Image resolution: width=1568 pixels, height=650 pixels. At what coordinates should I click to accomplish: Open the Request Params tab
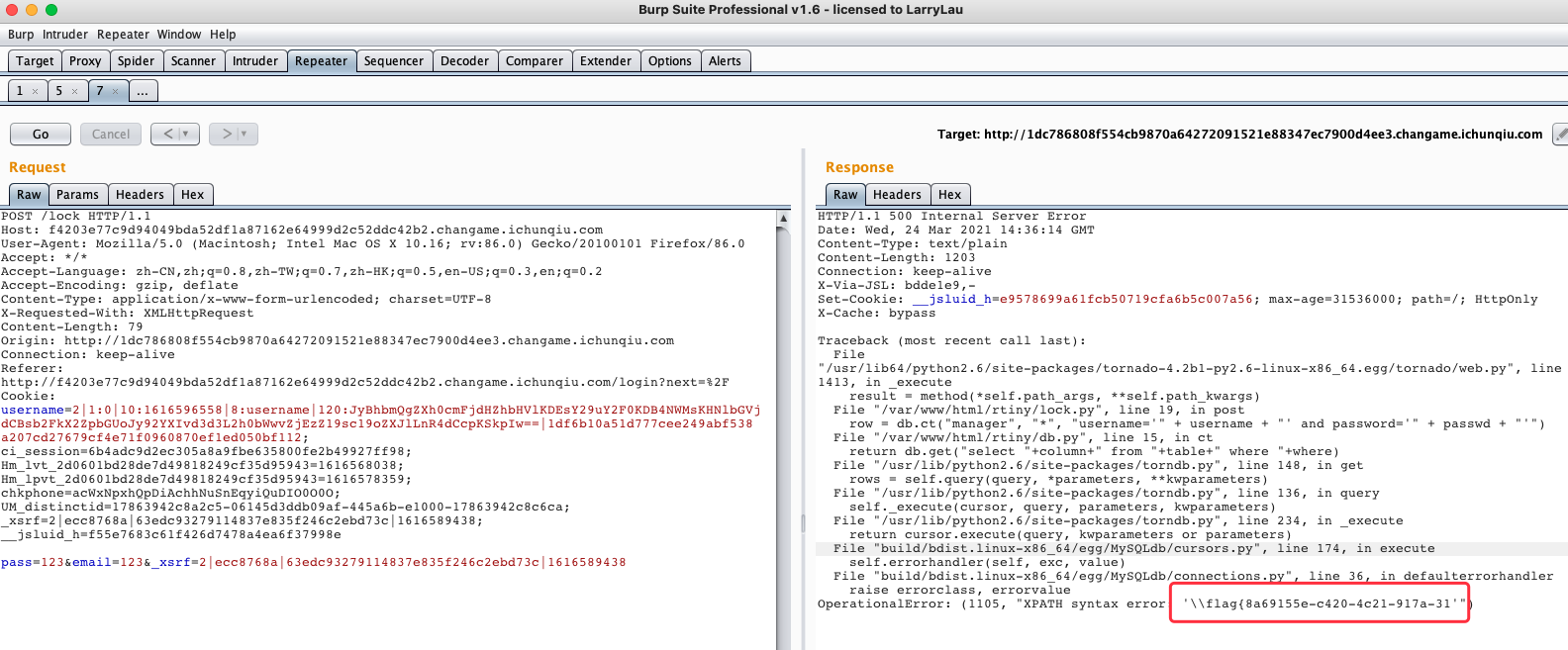click(x=77, y=195)
